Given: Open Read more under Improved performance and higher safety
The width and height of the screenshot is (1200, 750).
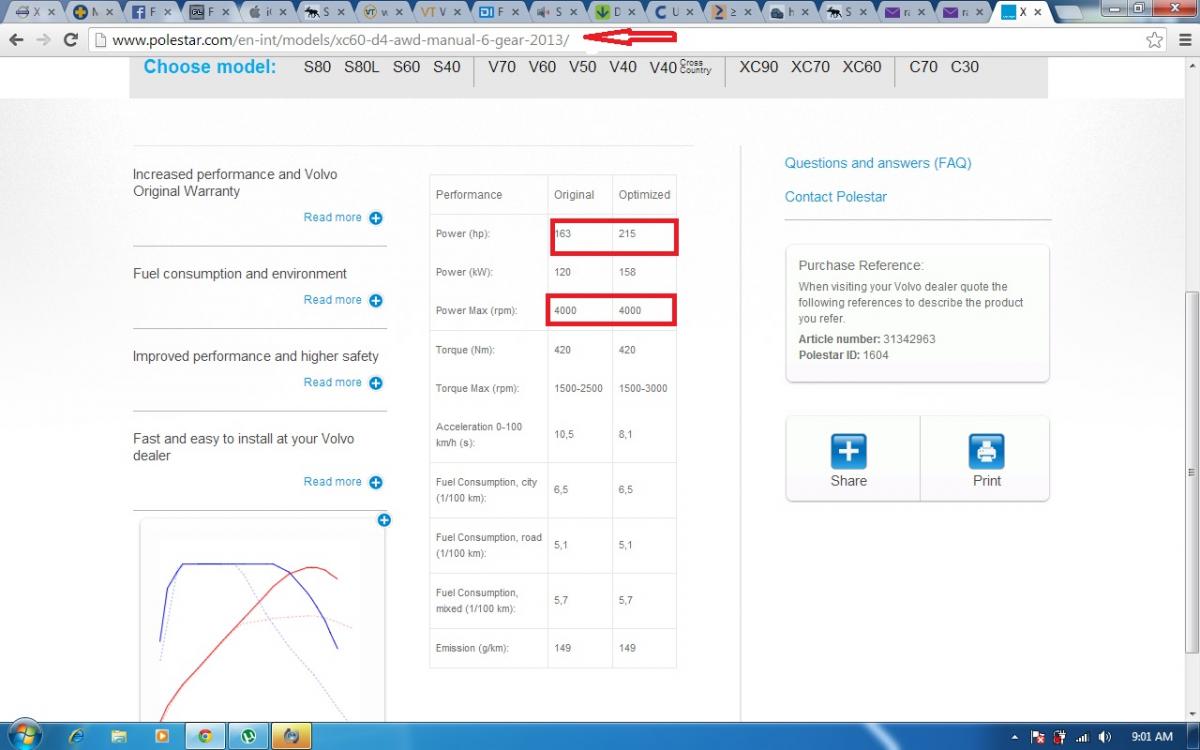Looking at the screenshot, I should coord(333,383).
